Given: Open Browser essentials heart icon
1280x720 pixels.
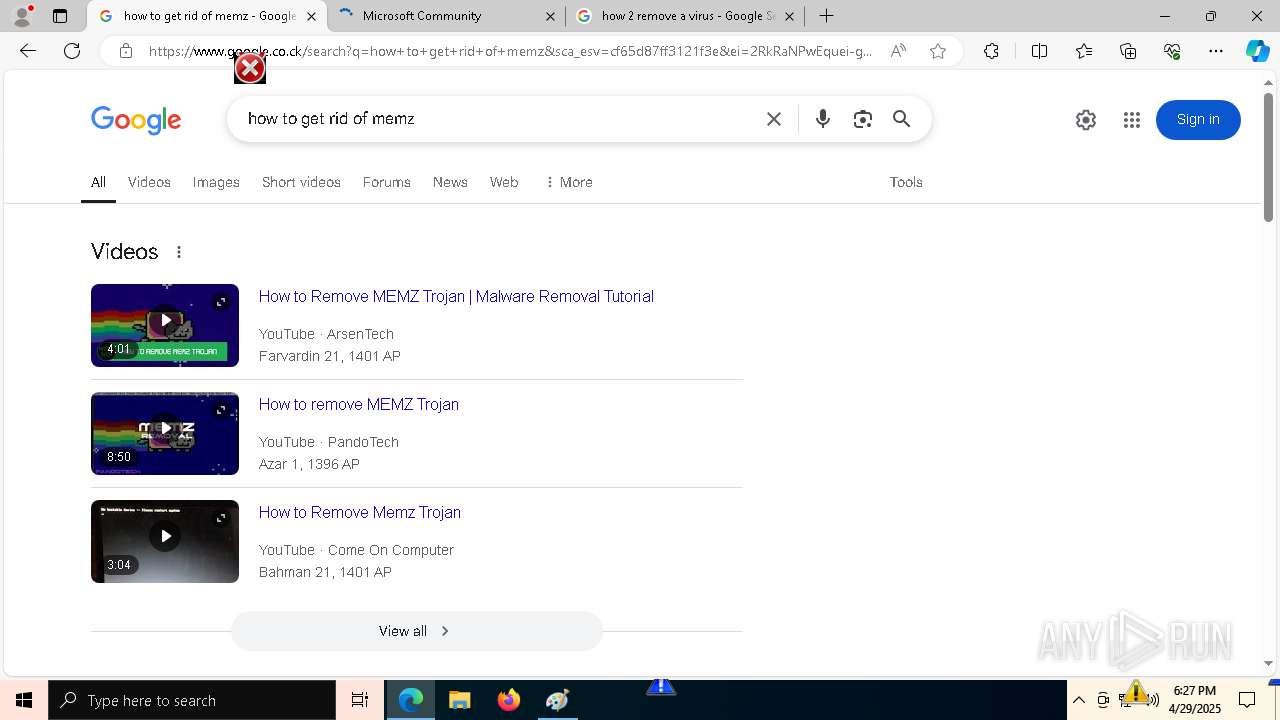Looking at the screenshot, I should (1172, 51).
